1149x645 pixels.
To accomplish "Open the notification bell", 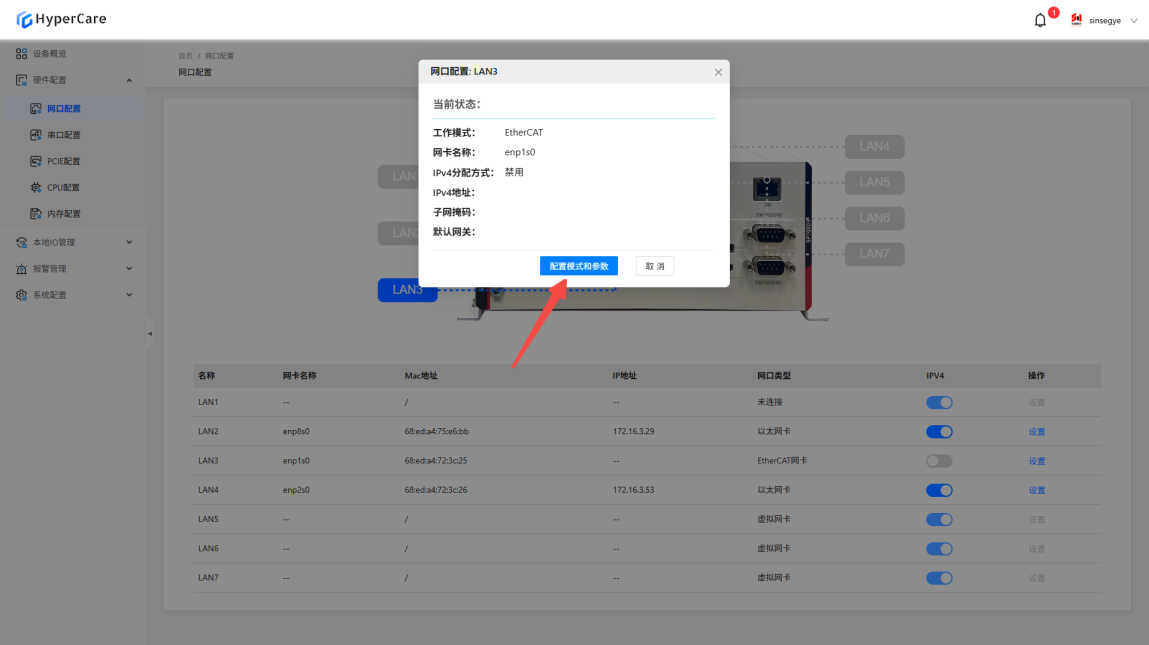I will click(x=1040, y=21).
